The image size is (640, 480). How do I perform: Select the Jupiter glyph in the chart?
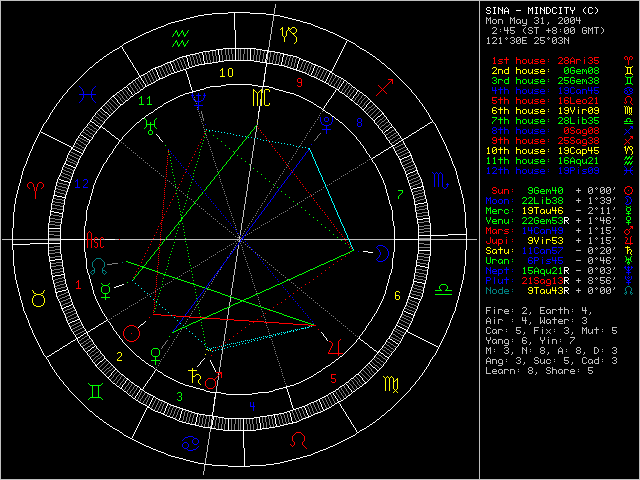click(x=336, y=347)
